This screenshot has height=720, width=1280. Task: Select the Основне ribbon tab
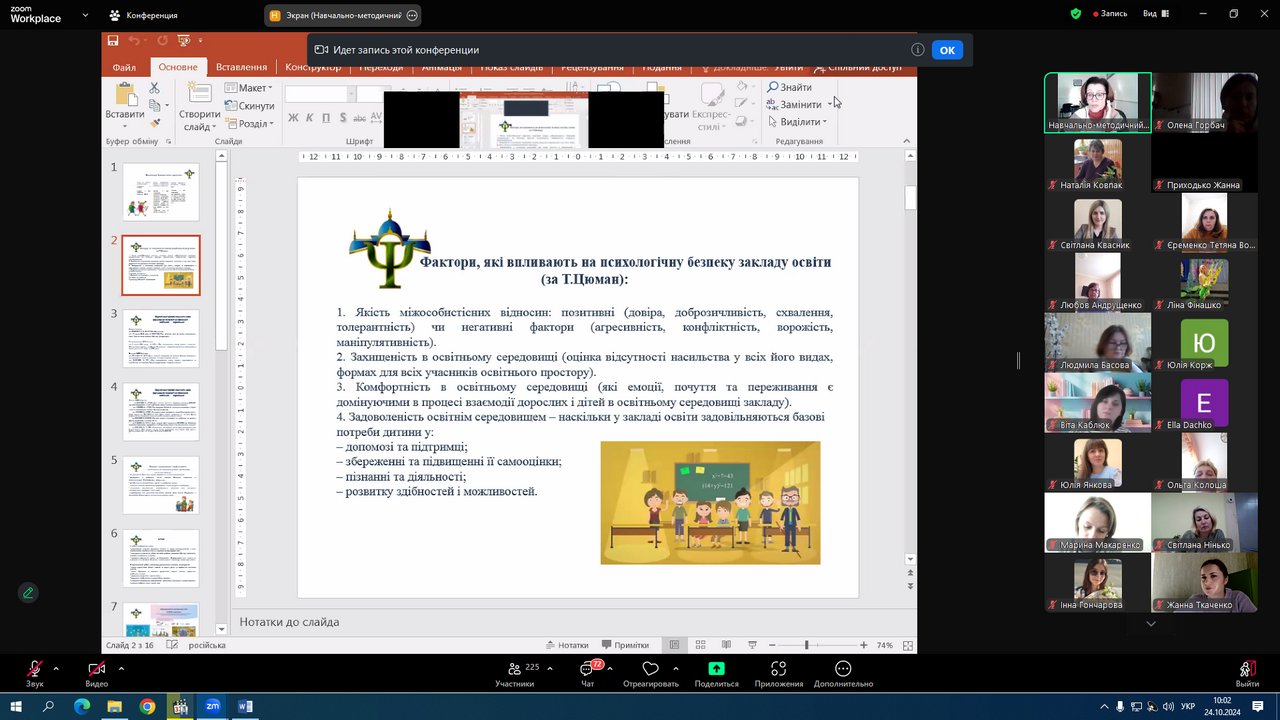[x=178, y=67]
